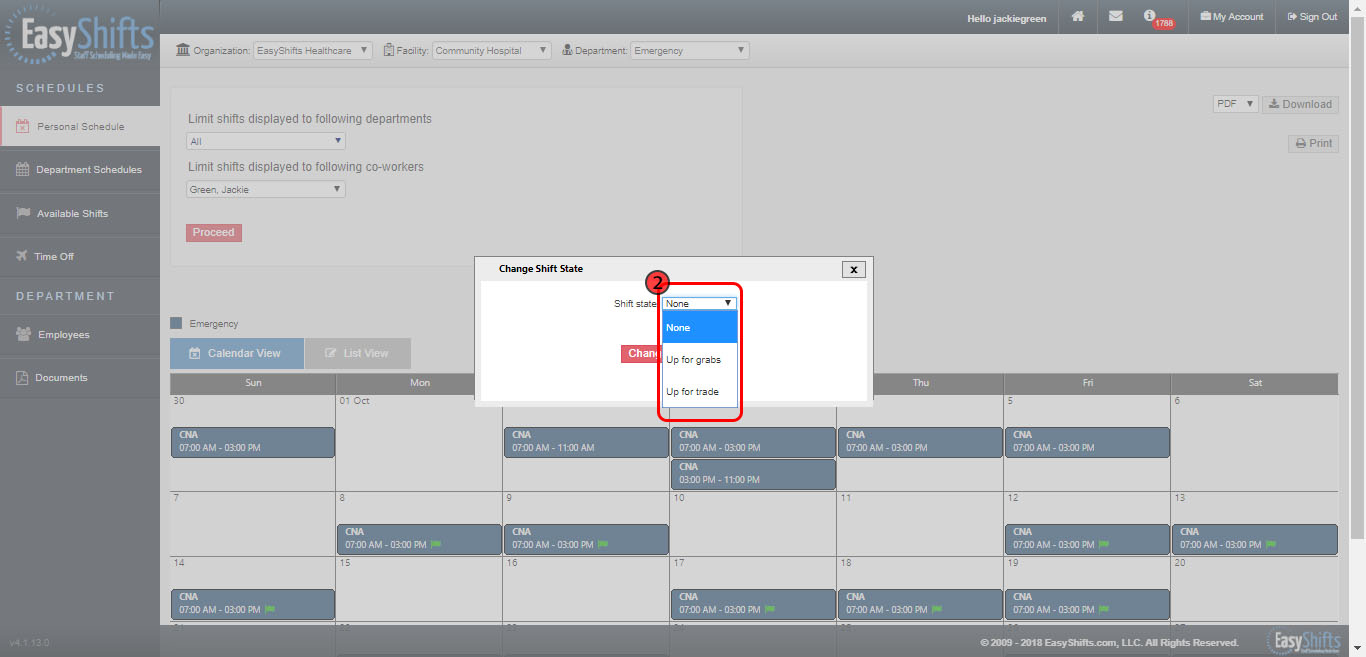Expand the Organization dropdown

coord(313,50)
